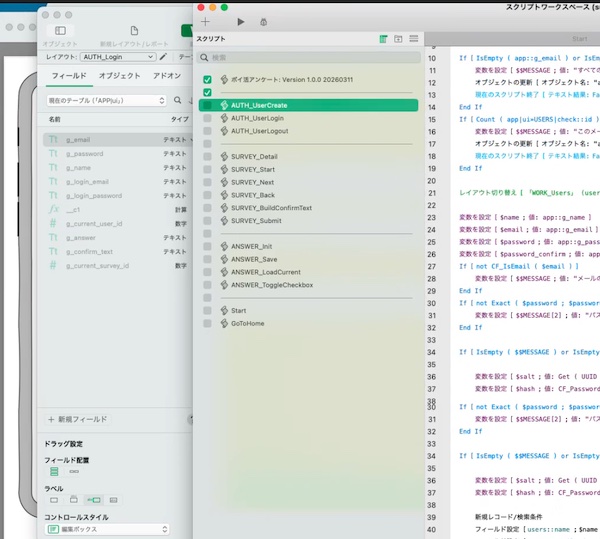Open the コントロールスタイル 編集ボックス dropdown
Screen dimensions: 600x539
pyautogui.click(x=105, y=529)
